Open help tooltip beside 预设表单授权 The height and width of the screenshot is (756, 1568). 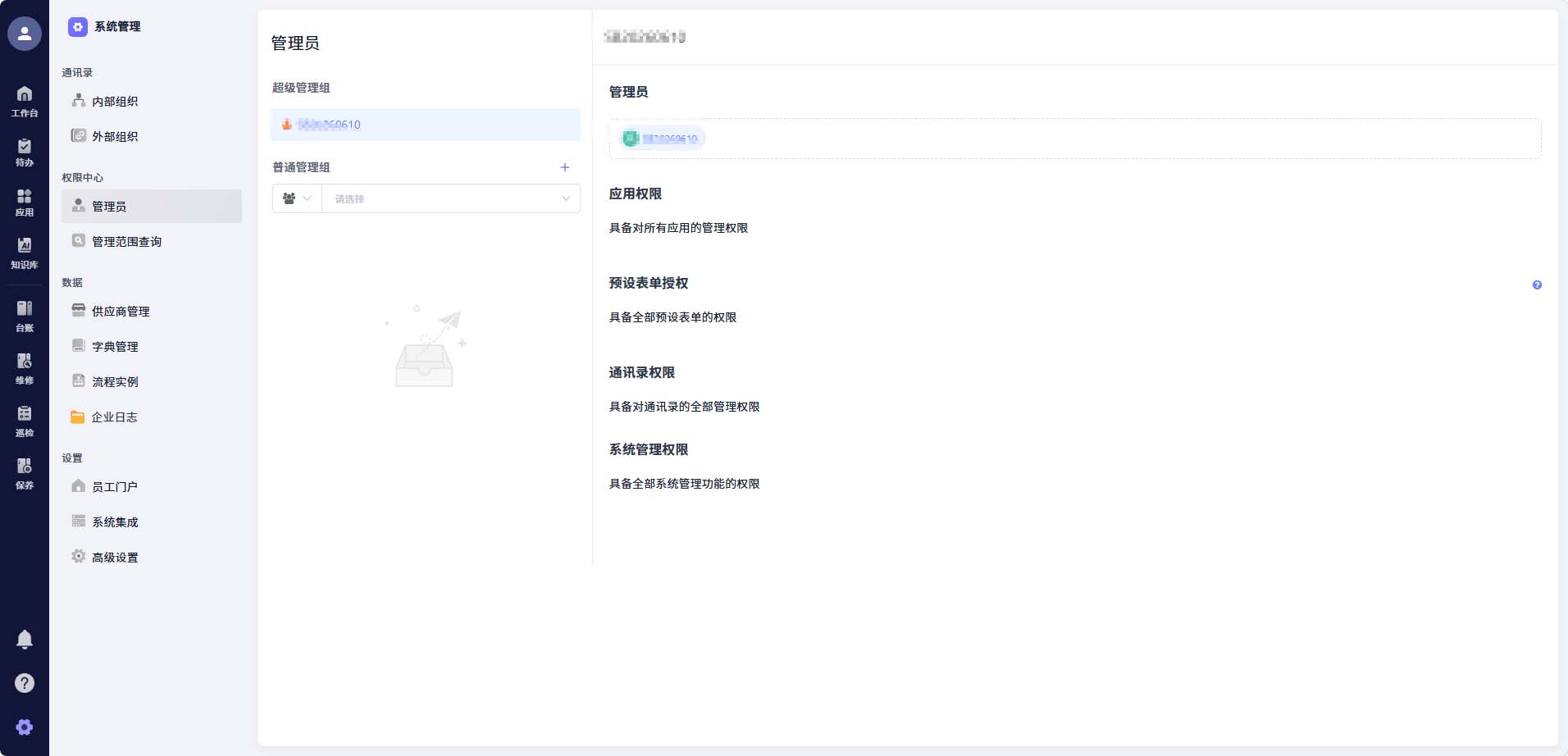point(1537,285)
